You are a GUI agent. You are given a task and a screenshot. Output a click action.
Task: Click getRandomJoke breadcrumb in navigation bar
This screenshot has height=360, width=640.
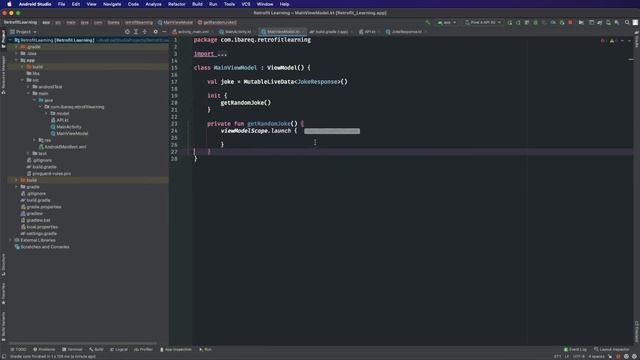[217, 22]
